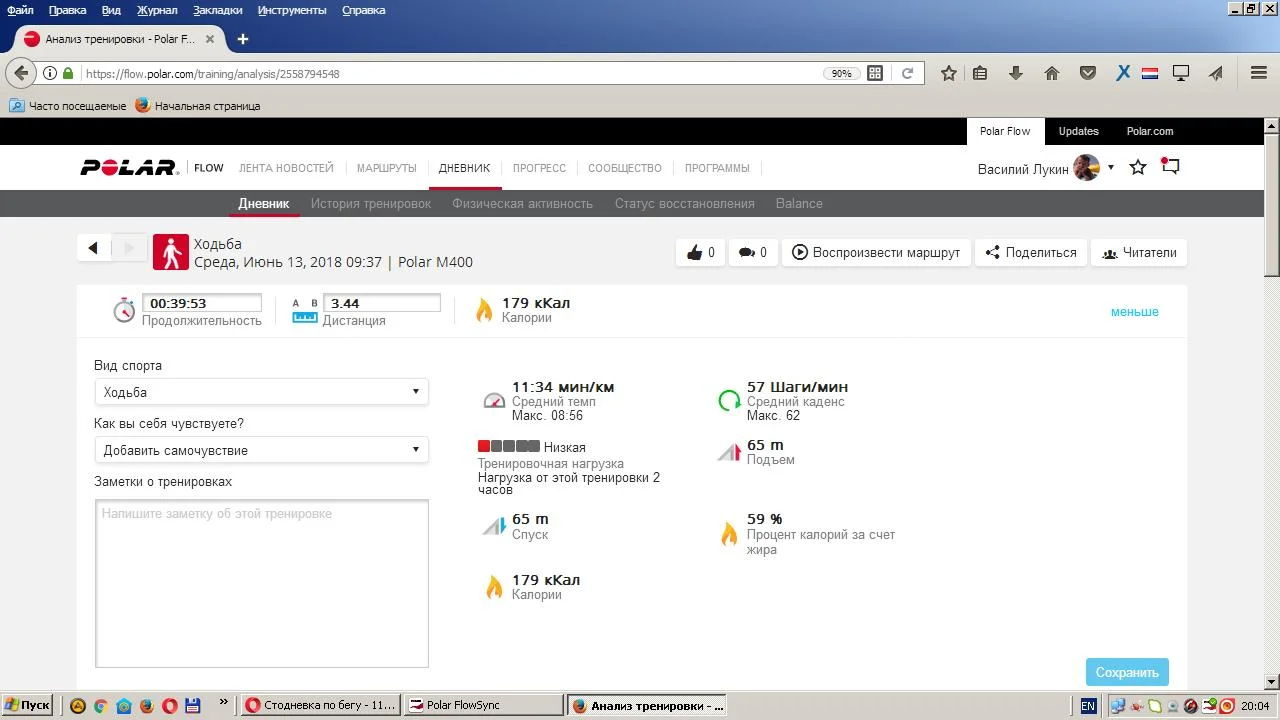Open the Firefox hamburger menu
Screen dimensions: 1280x720
click(1259, 73)
